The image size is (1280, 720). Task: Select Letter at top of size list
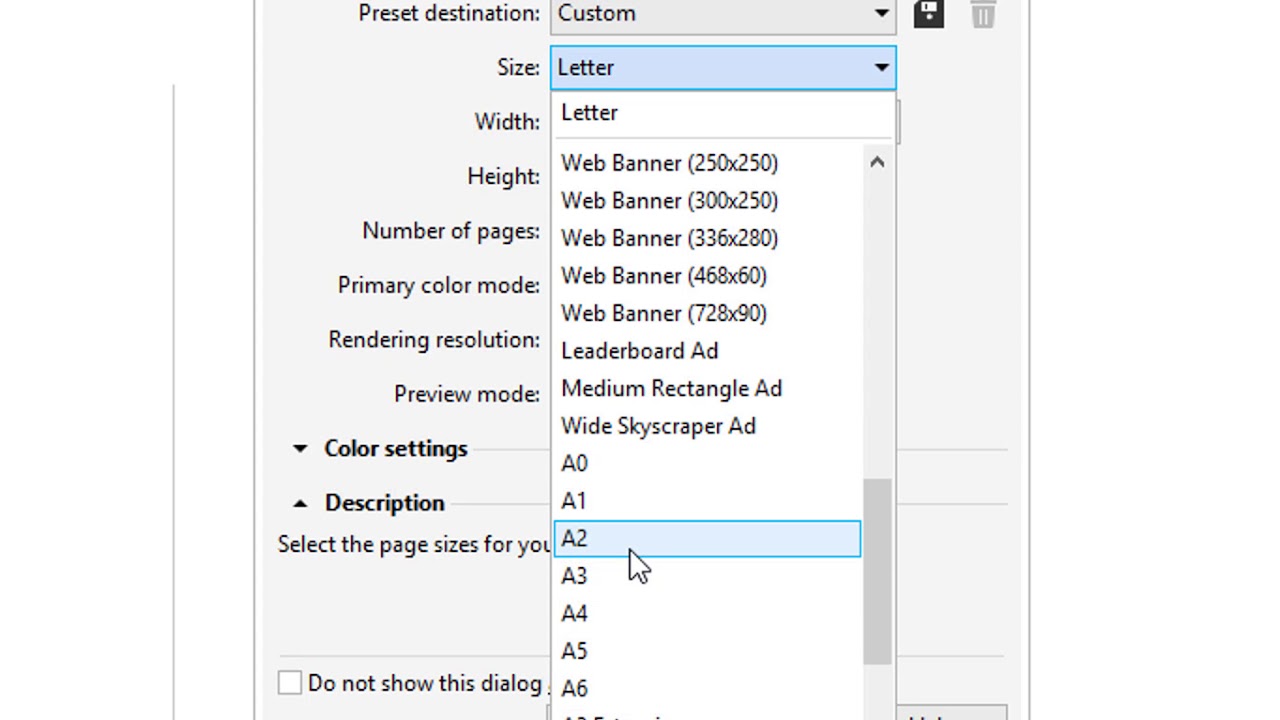point(722,112)
